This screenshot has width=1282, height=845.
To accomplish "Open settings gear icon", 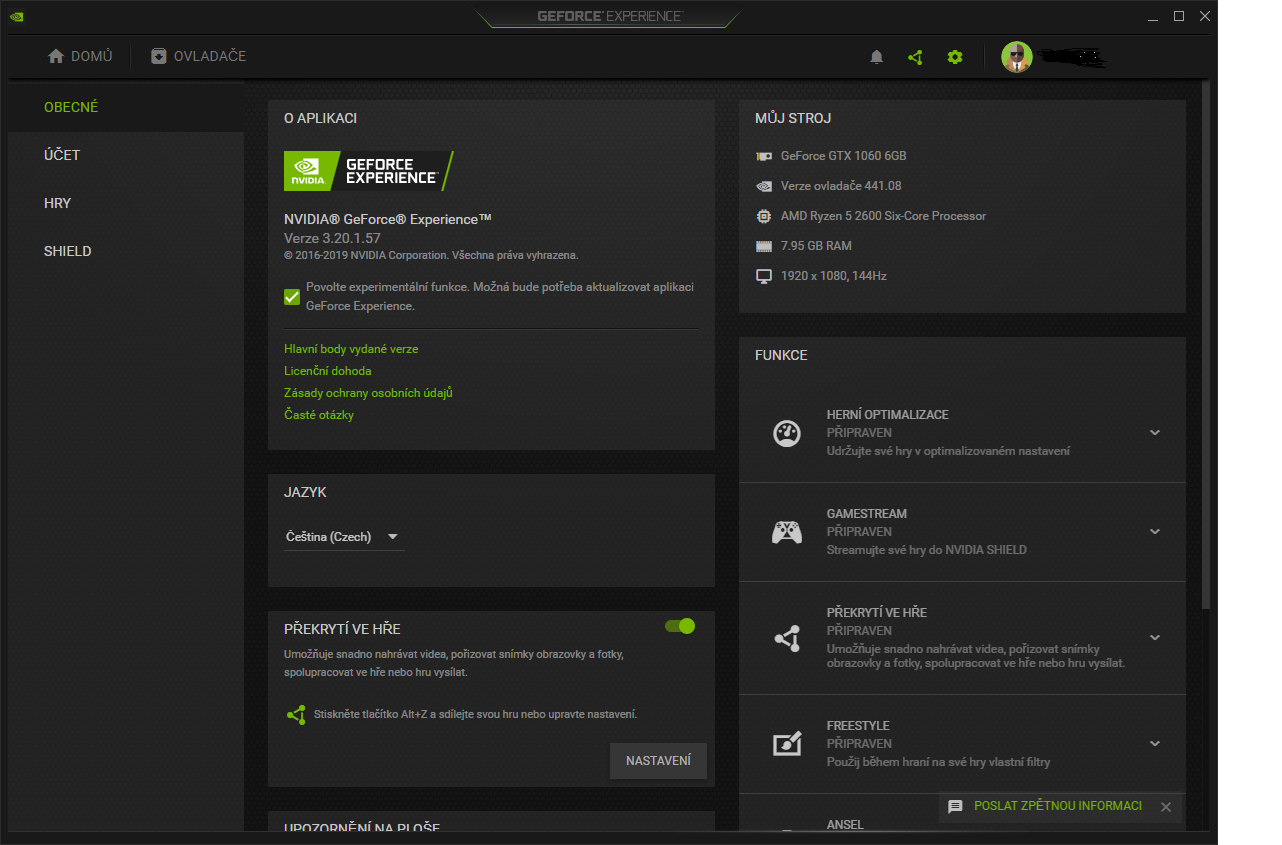I will coord(955,57).
